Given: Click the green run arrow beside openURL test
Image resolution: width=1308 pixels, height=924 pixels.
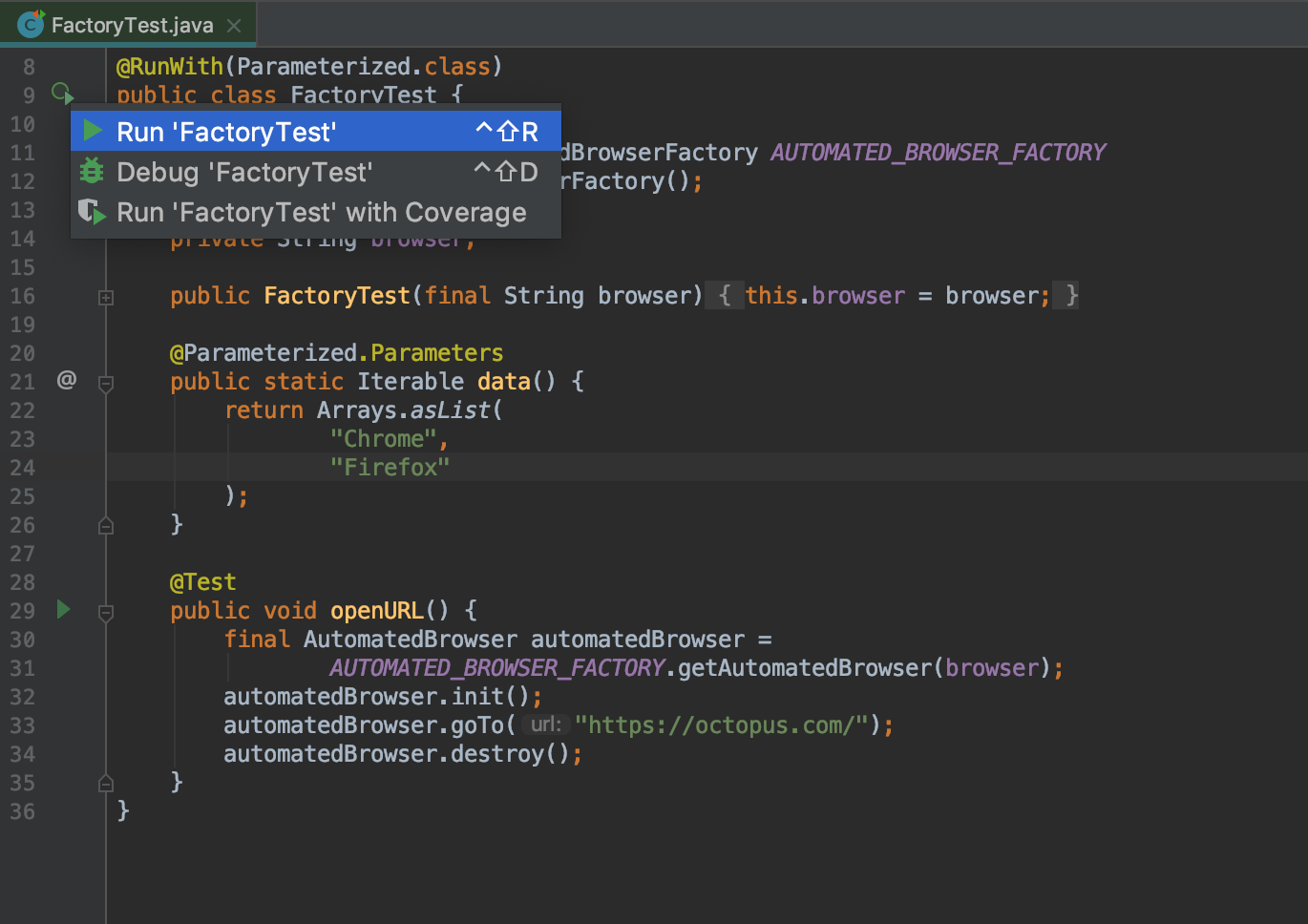Looking at the screenshot, I should point(63,609).
